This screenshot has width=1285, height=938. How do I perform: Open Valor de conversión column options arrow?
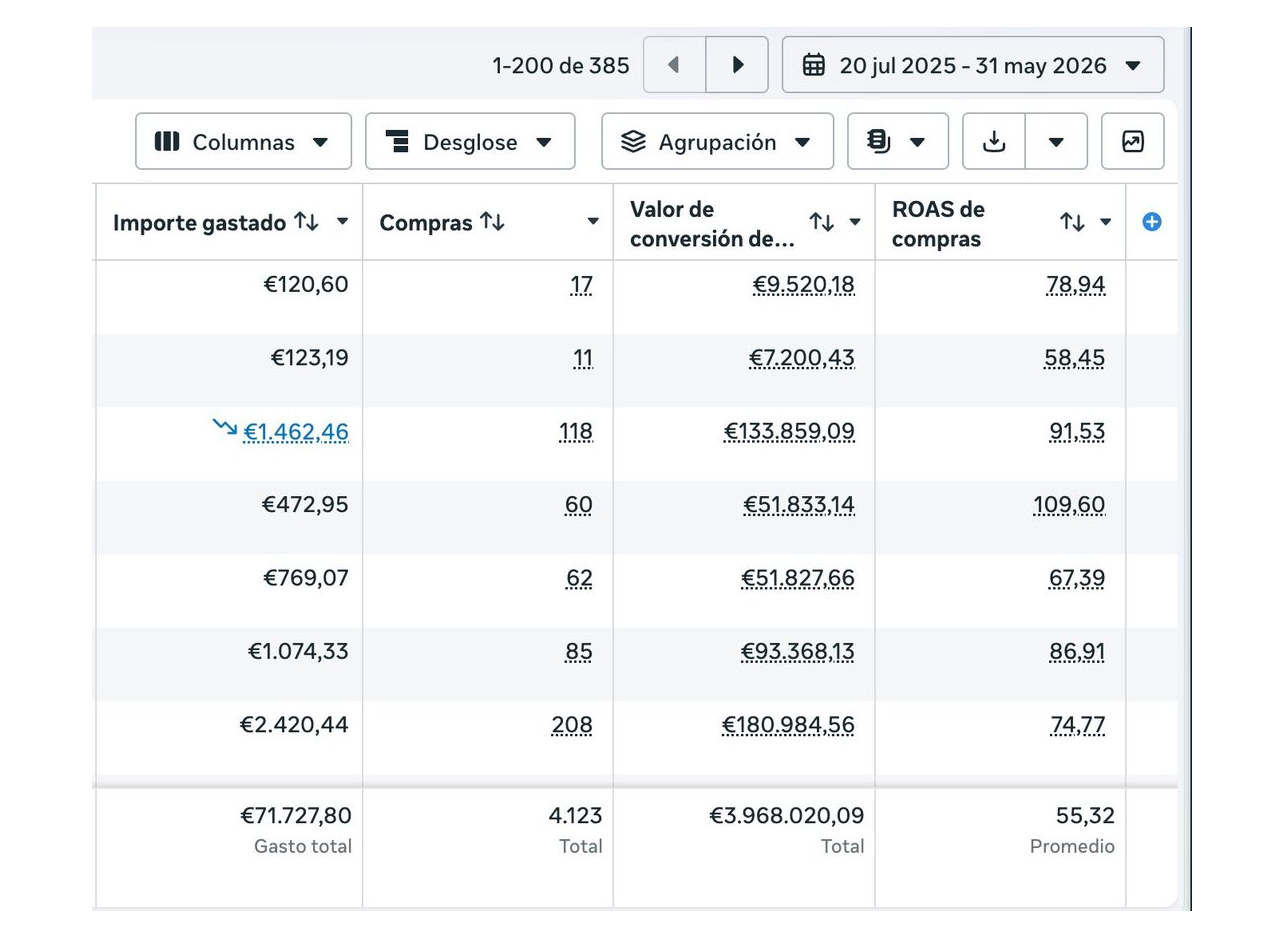tap(855, 222)
